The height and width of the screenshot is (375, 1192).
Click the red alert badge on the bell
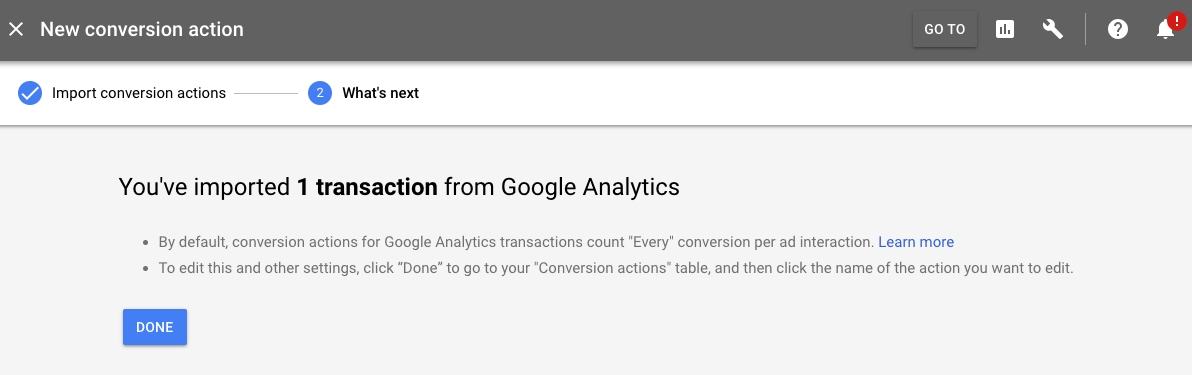coord(1176,20)
